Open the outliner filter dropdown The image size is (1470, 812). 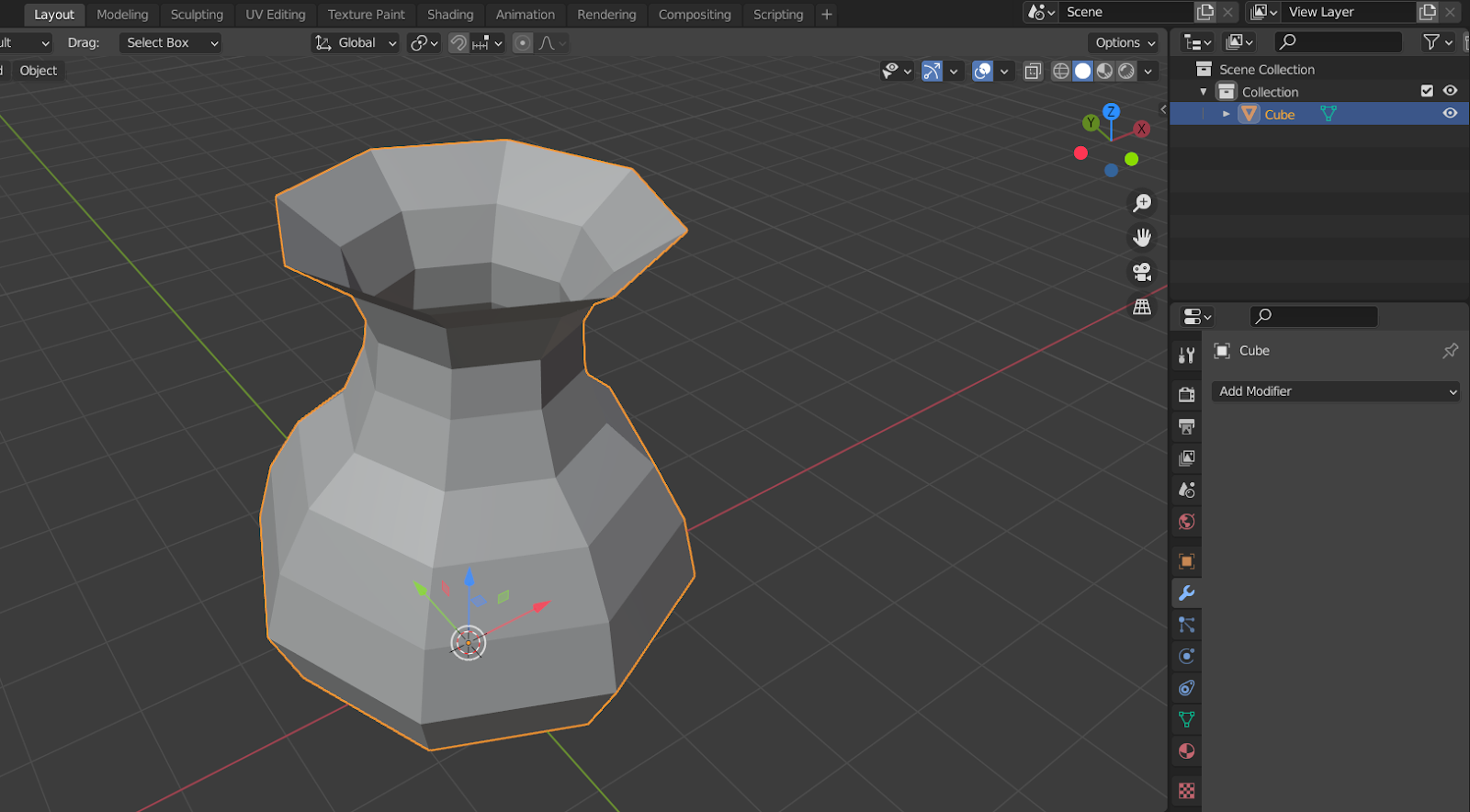coord(1438,41)
